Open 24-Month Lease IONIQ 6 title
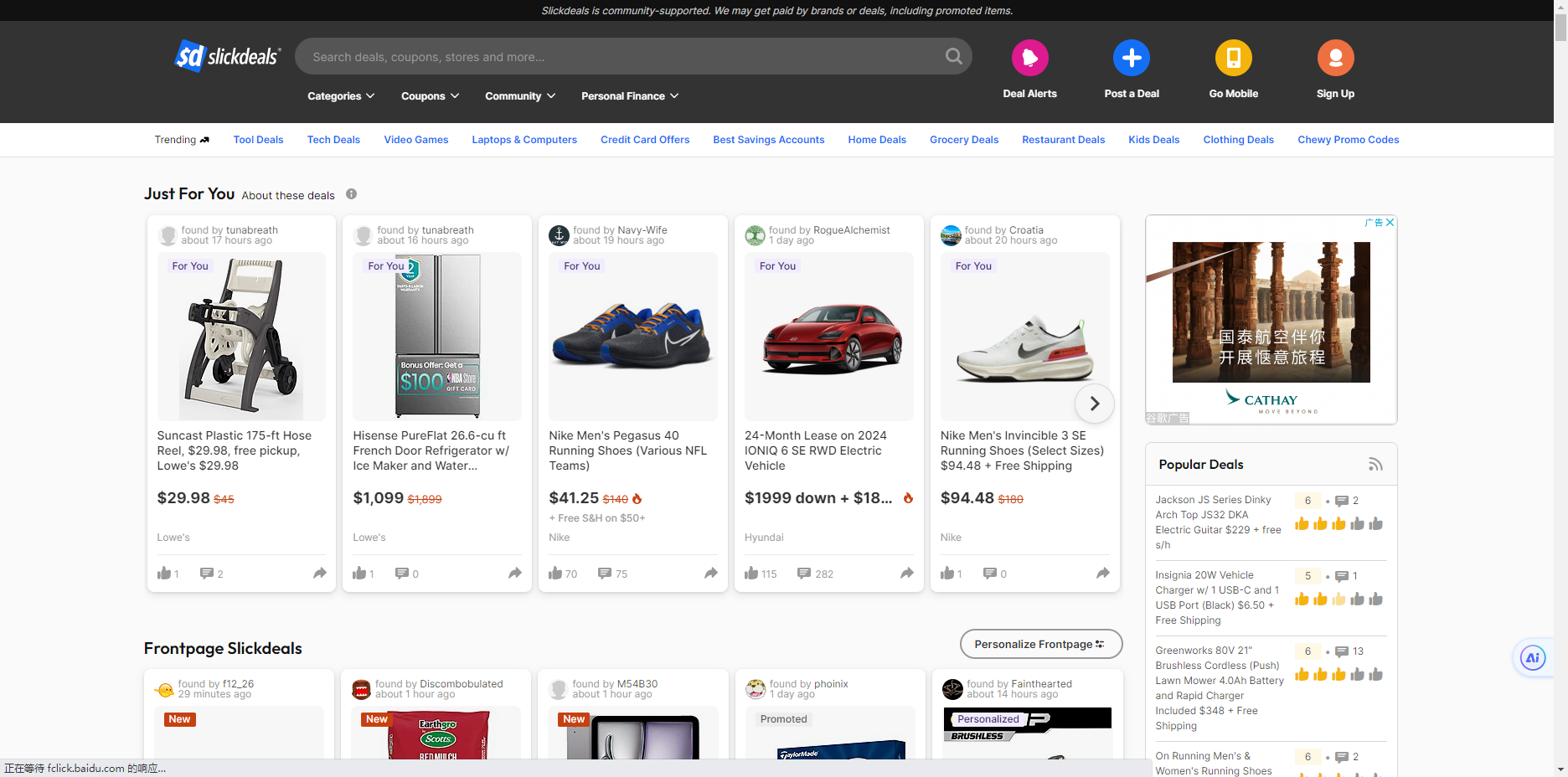The width and height of the screenshot is (1568, 777). coord(816,450)
